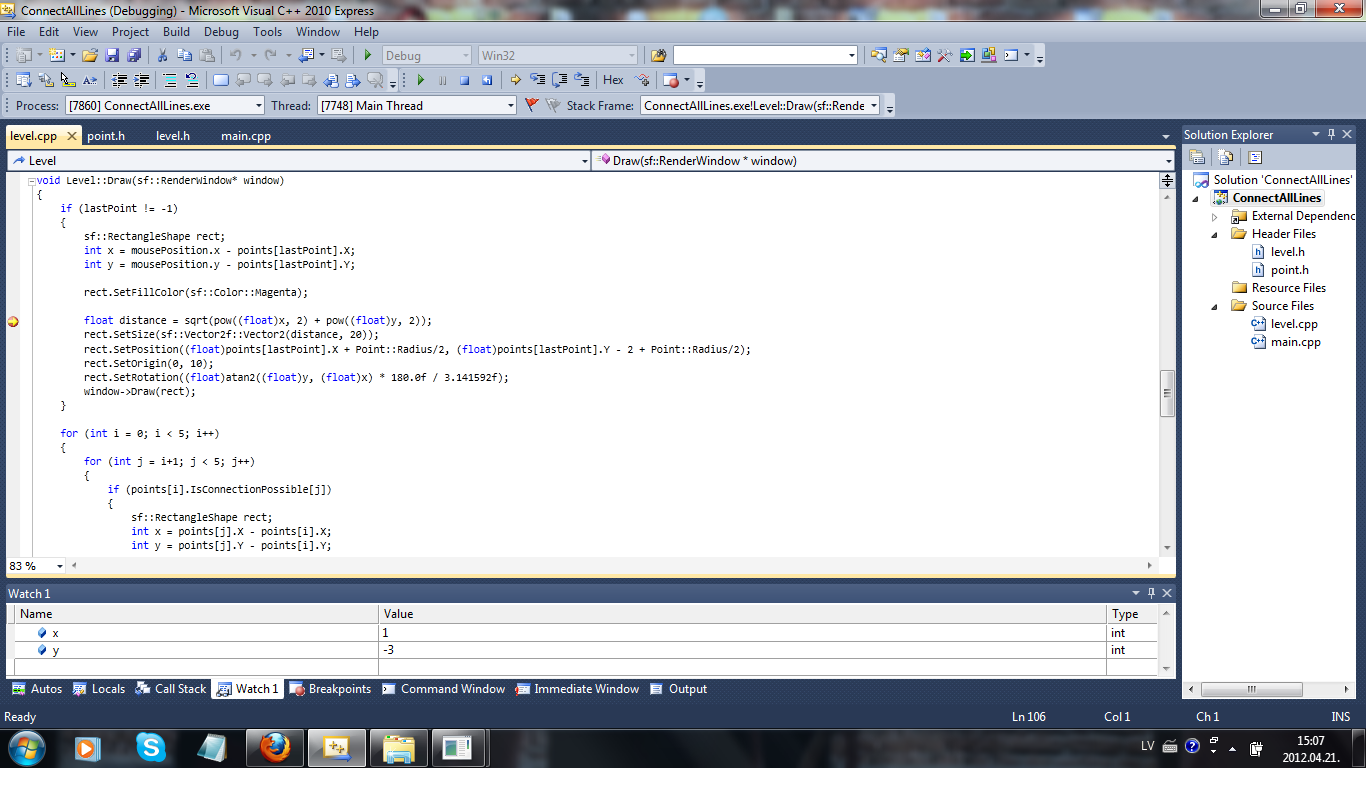Screen dimensions: 1366x800
Task: Click the Undo arrow icon
Action: [235, 55]
